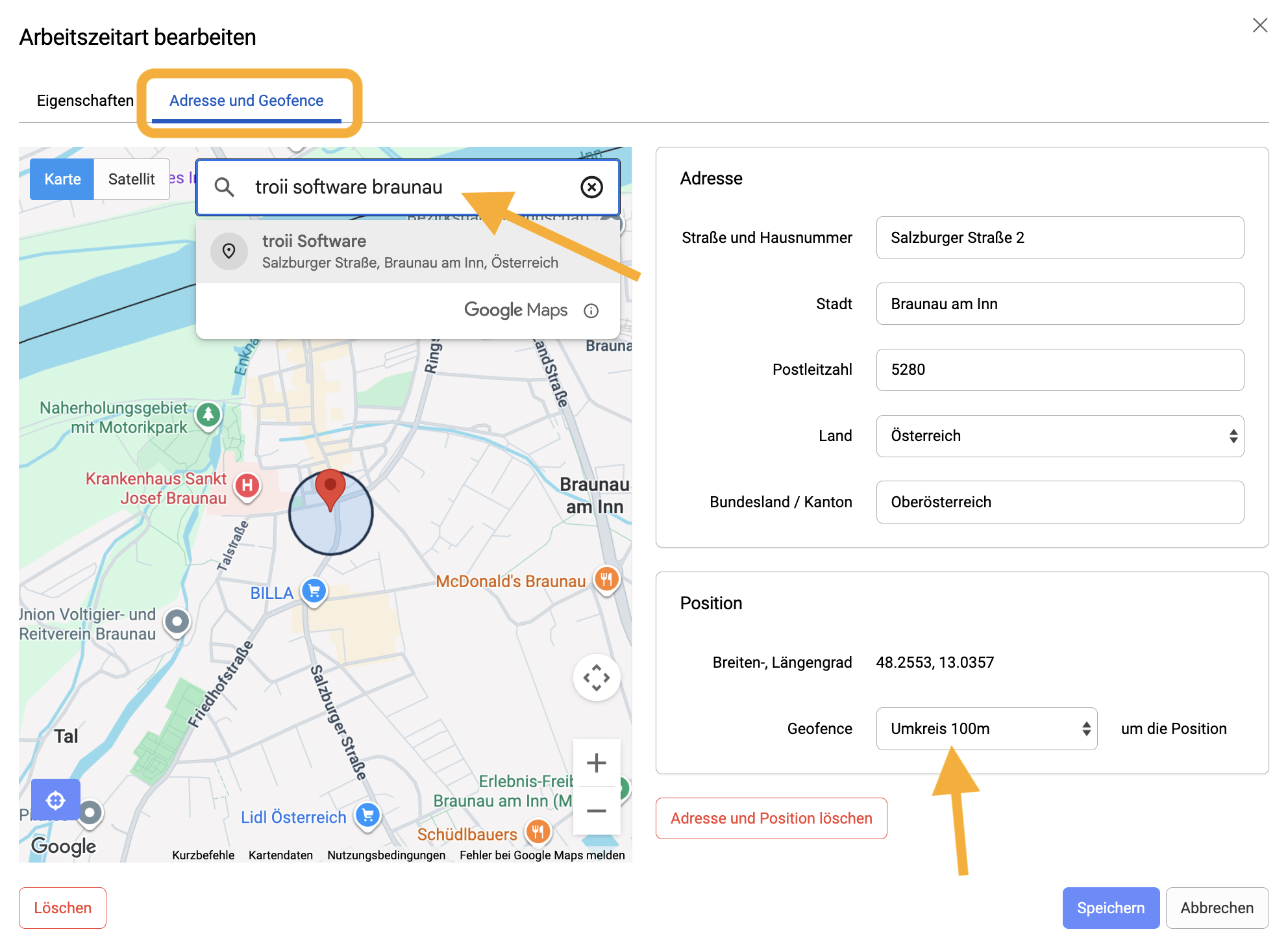Viewport: 1288px width, 947px height.
Task: Clear the map search field with X icon
Action: 591,187
